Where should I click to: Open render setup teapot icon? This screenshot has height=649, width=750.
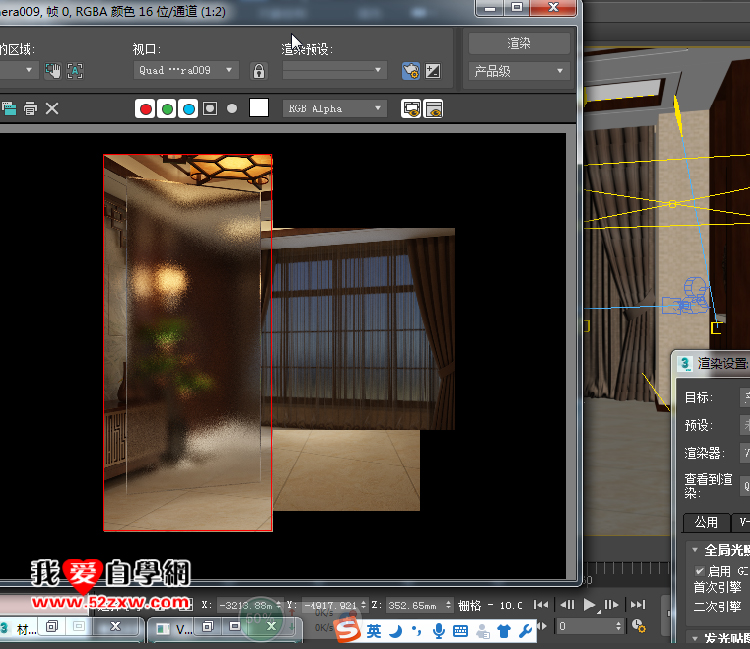click(x=410, y=71)
